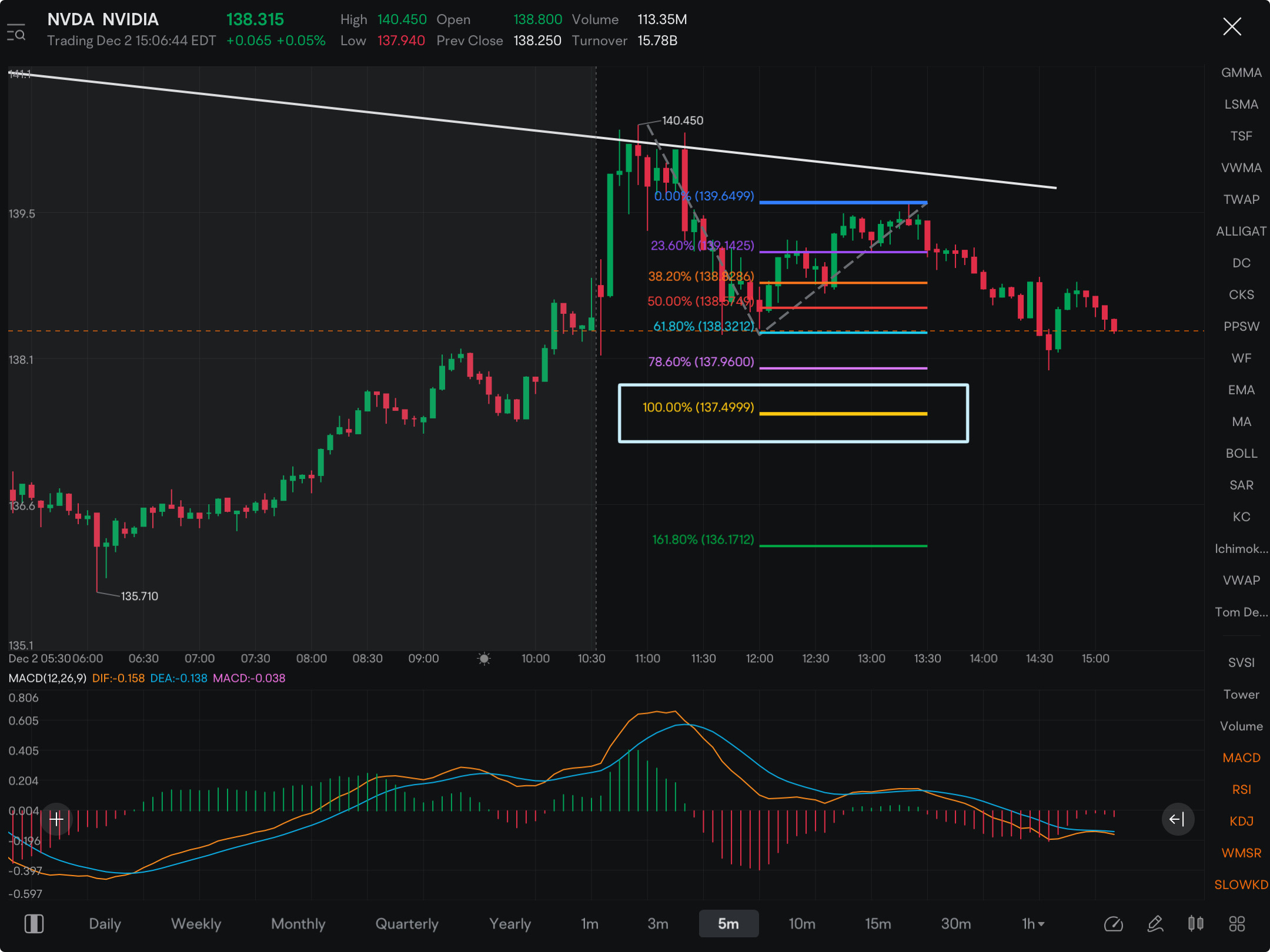The width and height of the screenshot is (1270, 952).
Task: Jump to latest candle arrow button
Action: 1178,819
